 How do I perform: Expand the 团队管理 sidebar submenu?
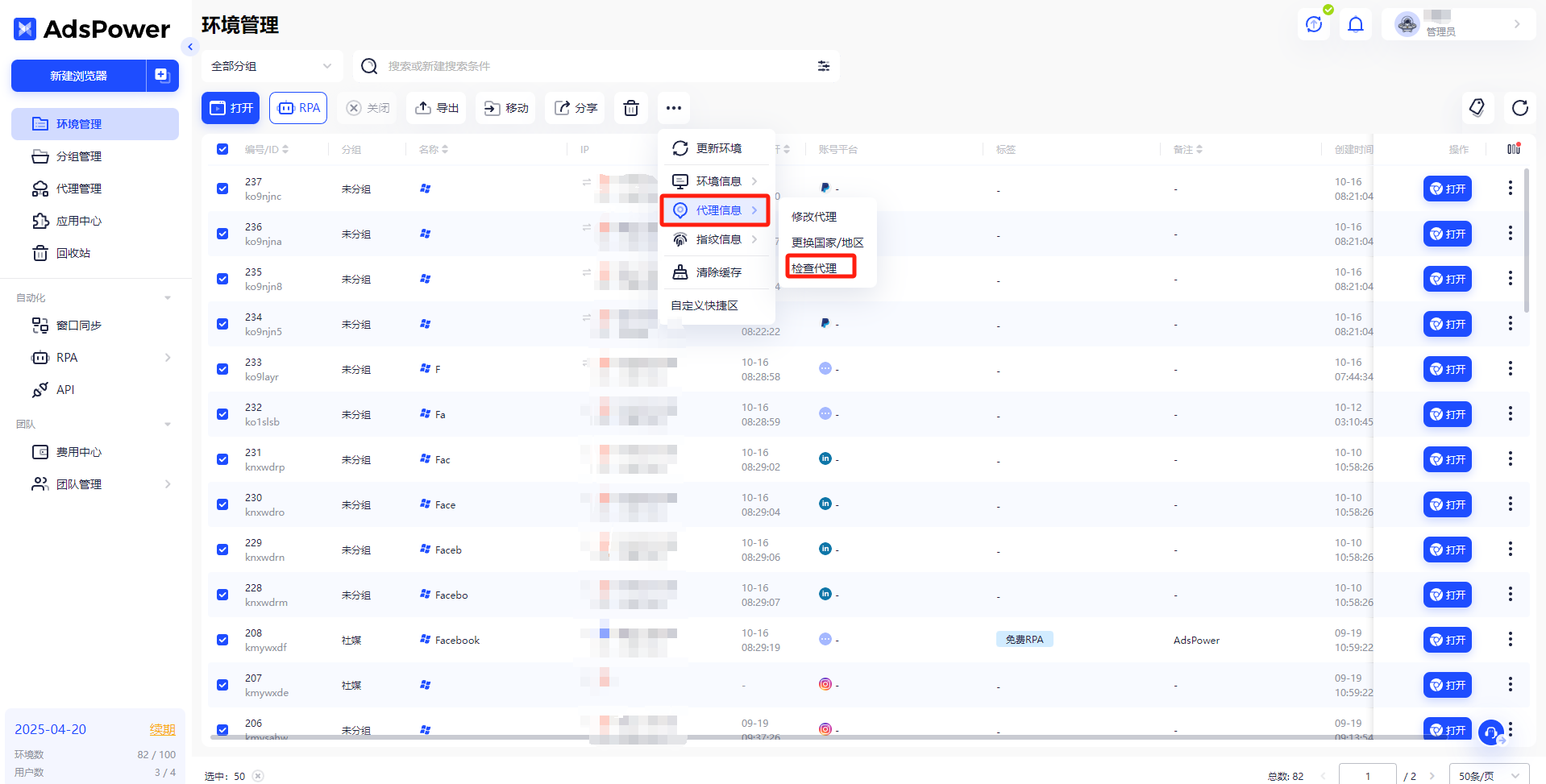168,484
